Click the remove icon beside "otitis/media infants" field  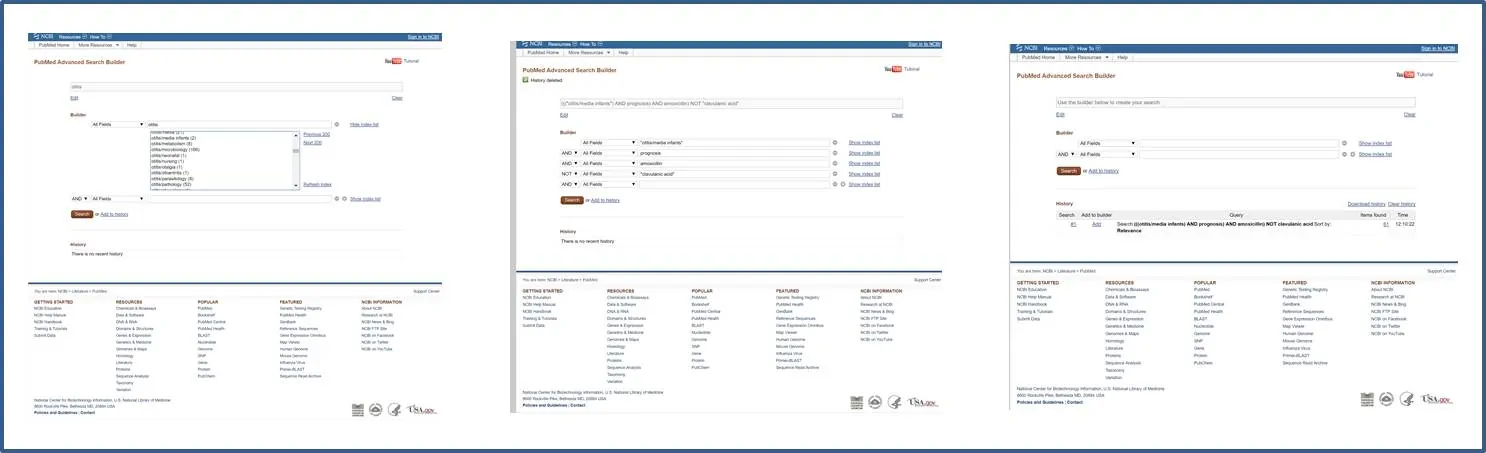tap(835, 143)
